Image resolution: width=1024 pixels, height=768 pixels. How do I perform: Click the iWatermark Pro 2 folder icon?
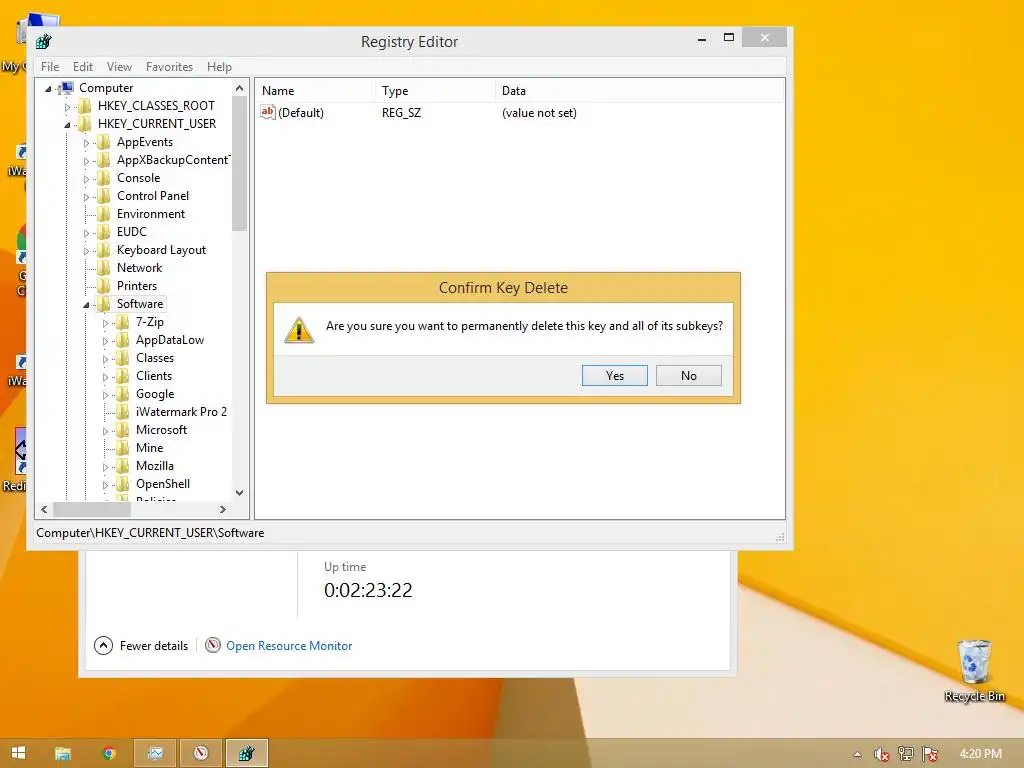122,412
